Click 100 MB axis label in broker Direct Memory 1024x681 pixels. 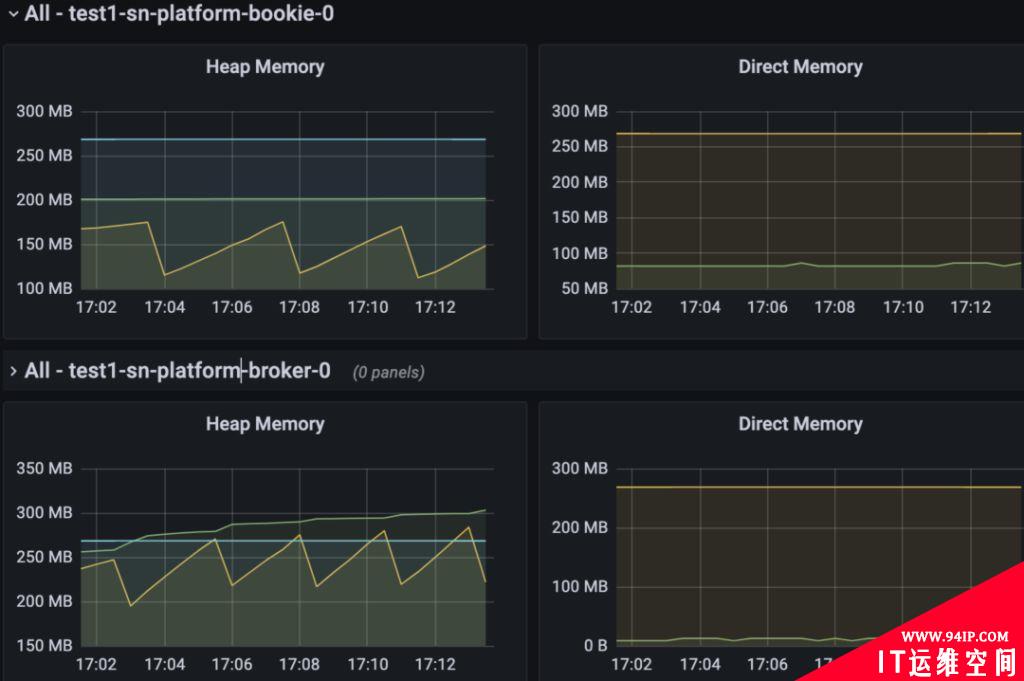tap(580, 586)
